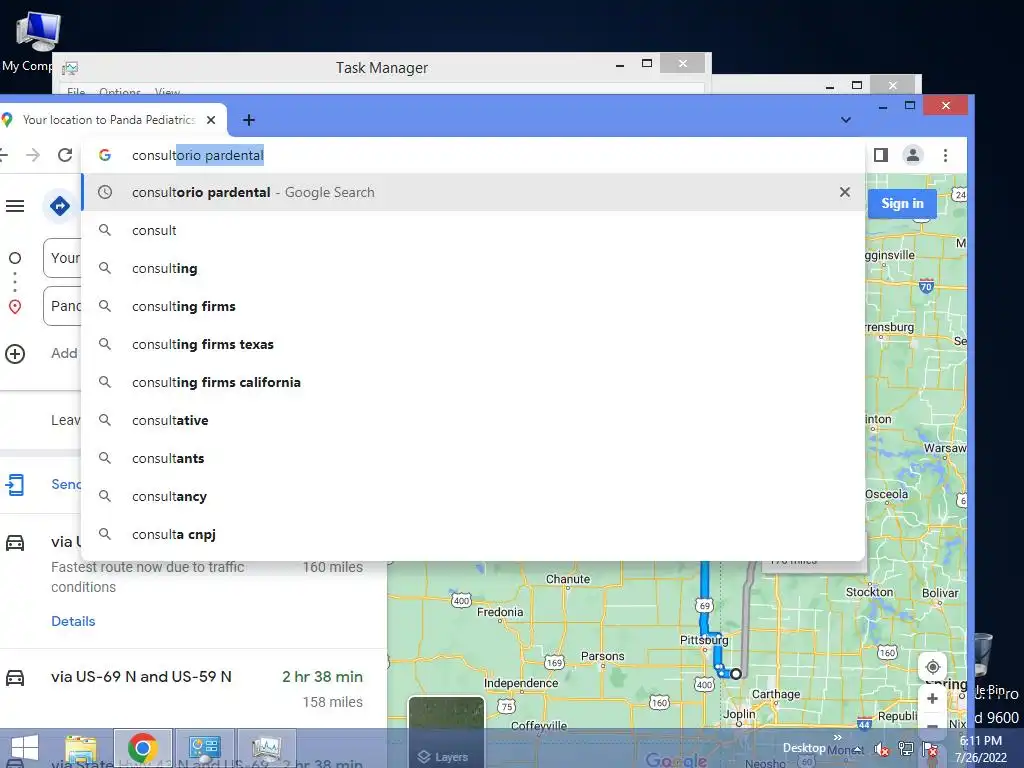Choose the 'consult' suggestion
This screenshot has width=1024, height=768.
point(473,230)
